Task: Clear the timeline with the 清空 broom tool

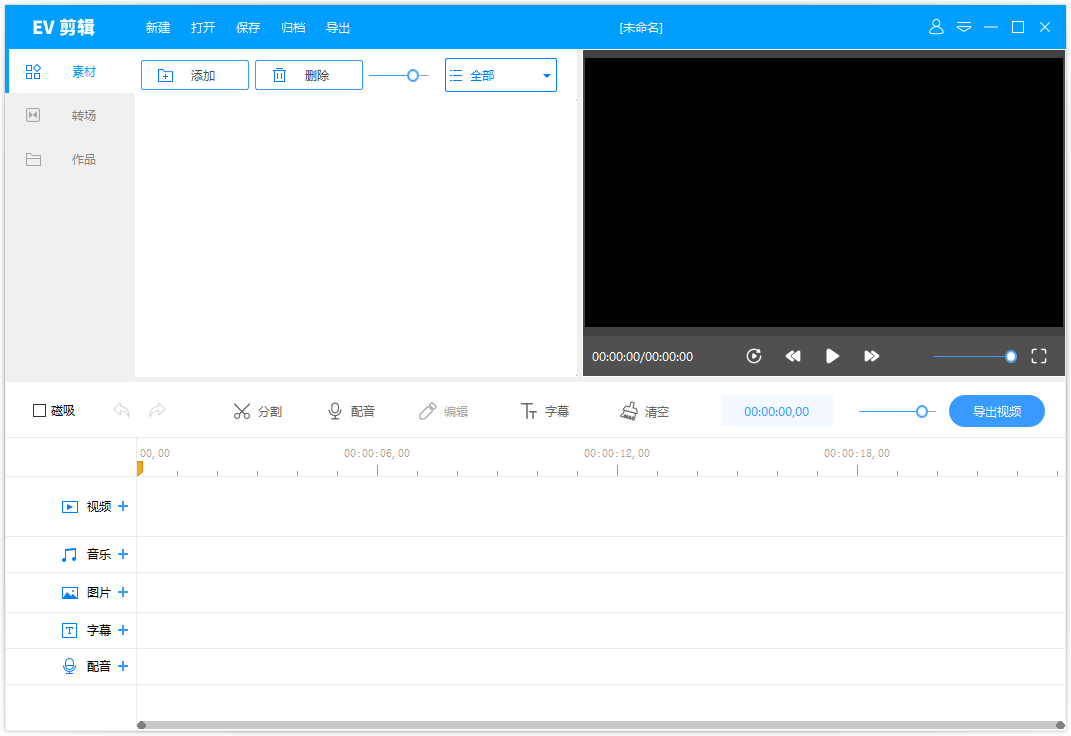Action: 644,411
